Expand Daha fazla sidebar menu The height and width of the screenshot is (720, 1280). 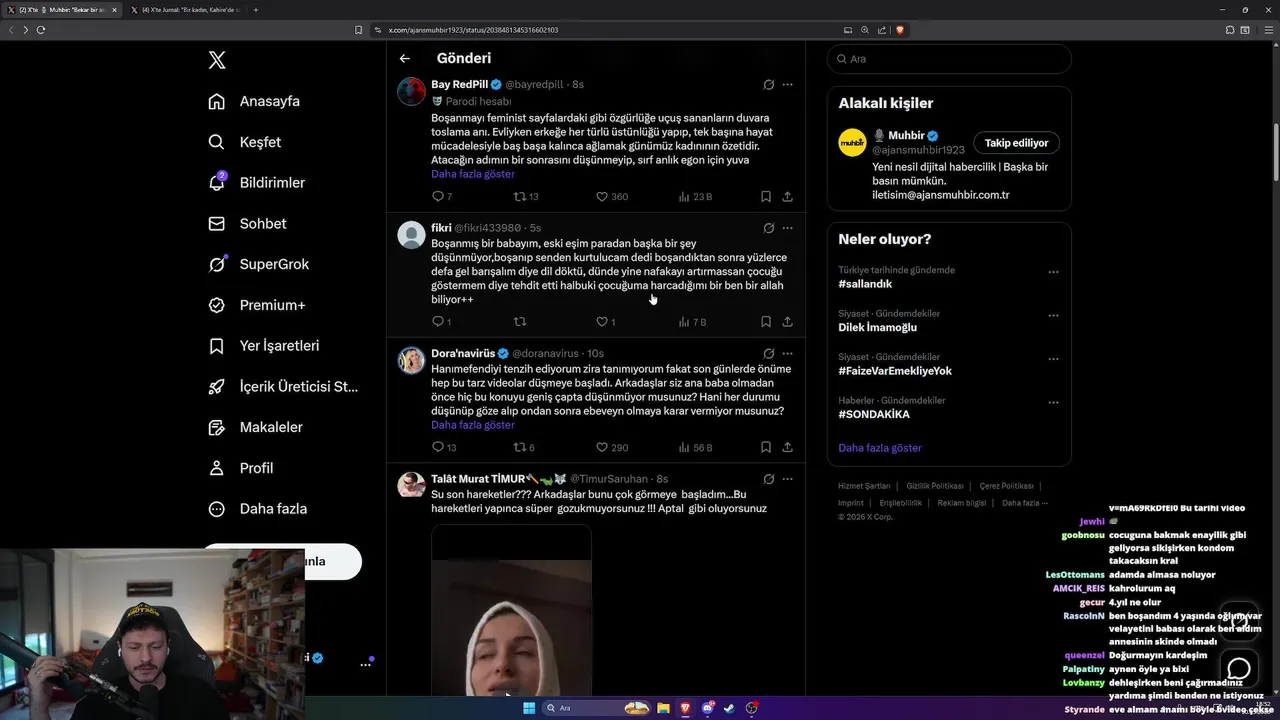257,509
